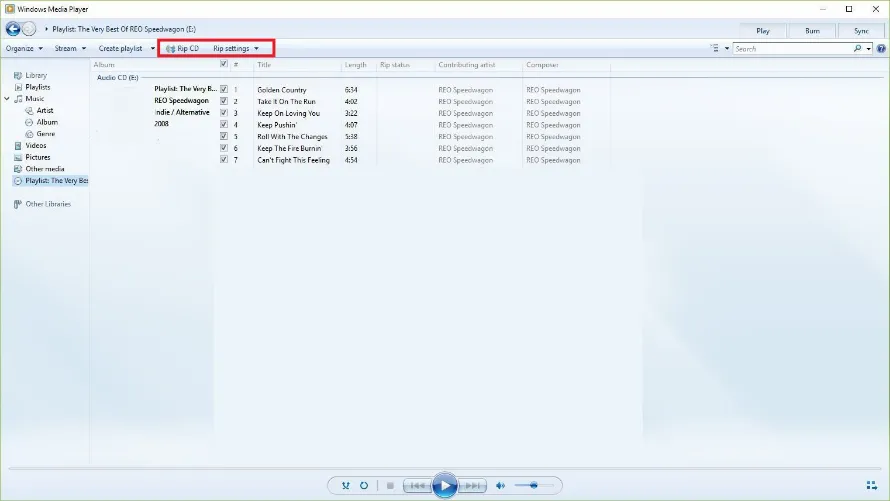Switch to the Burn tab
Screen dimensions: 890x501
pos(812,31)
